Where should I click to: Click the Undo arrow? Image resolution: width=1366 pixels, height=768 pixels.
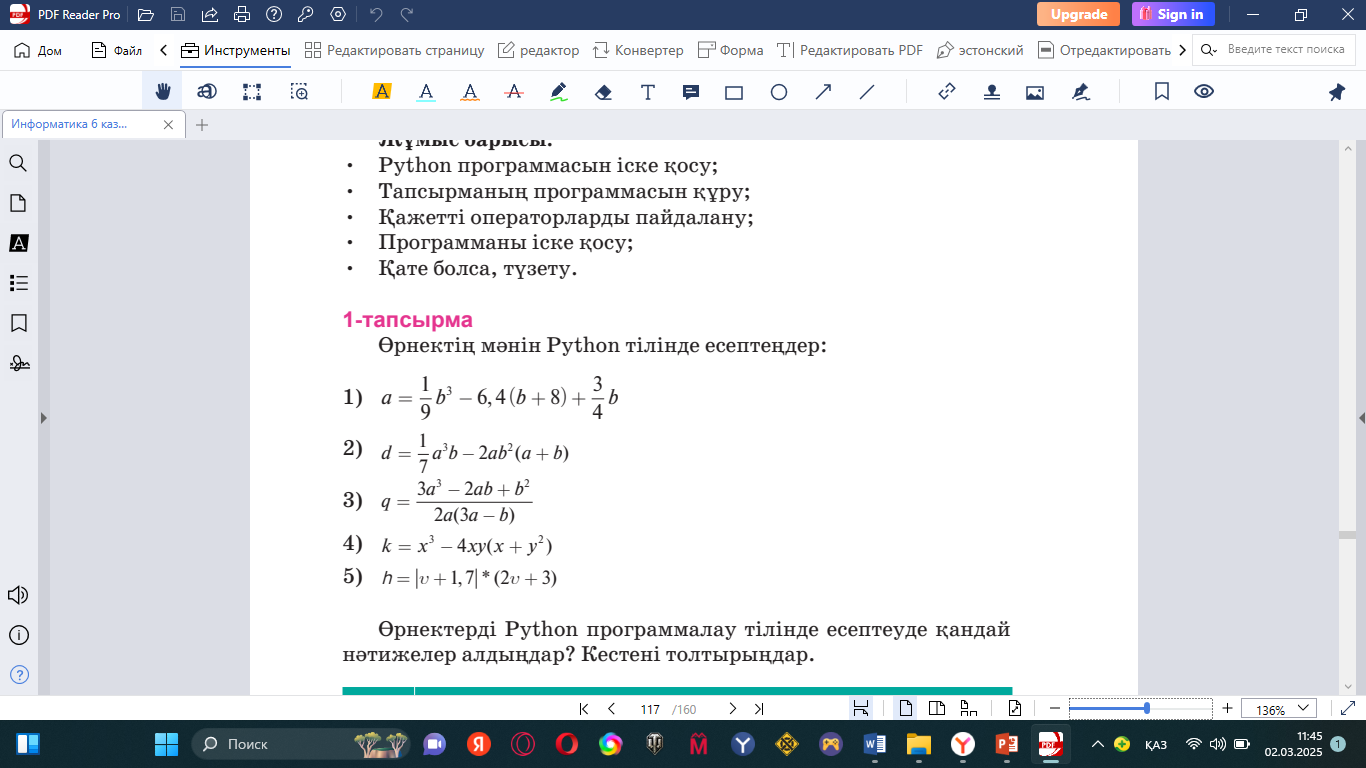(376, 15)
